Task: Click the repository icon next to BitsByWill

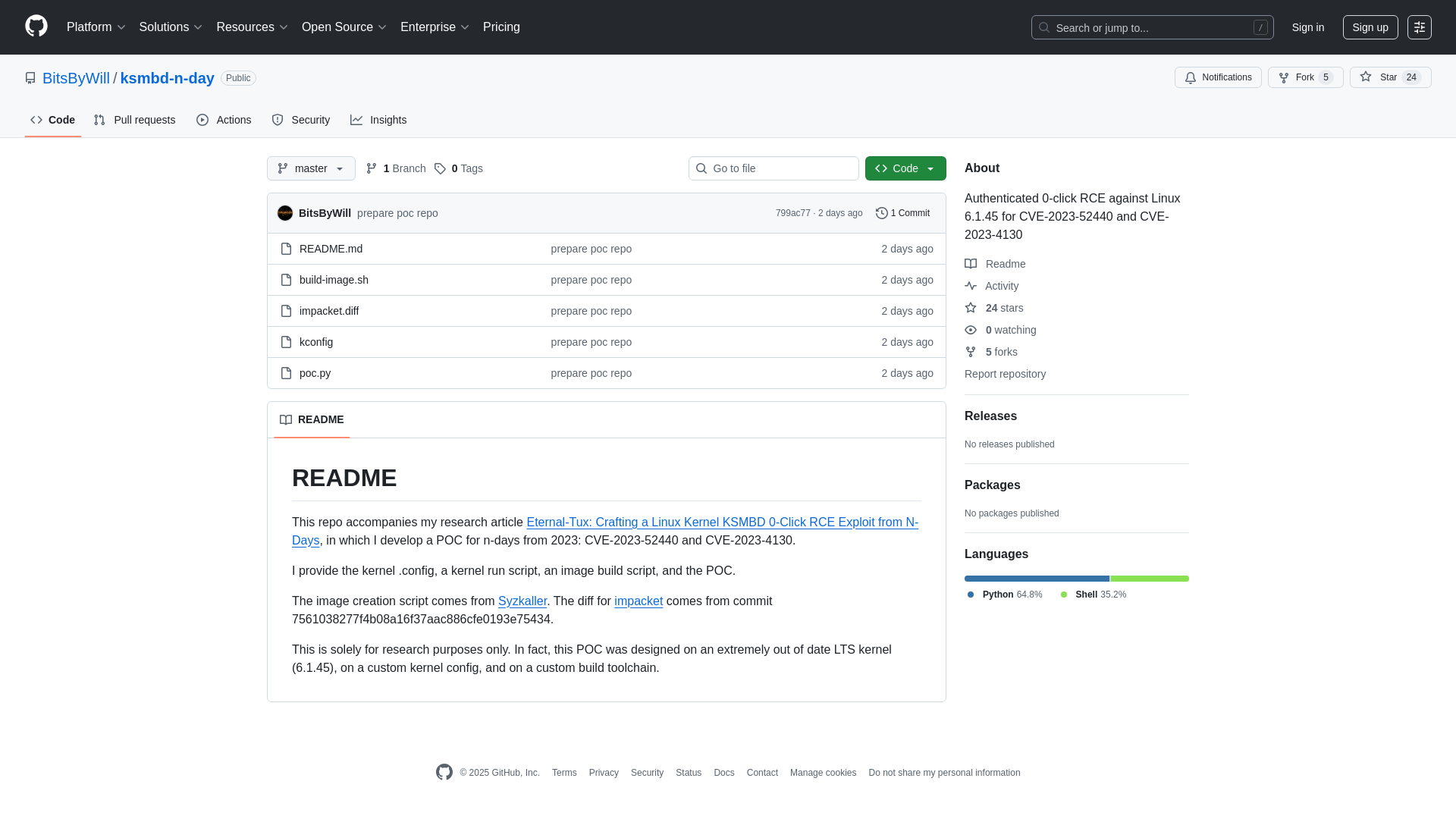Action: (30, 78)
